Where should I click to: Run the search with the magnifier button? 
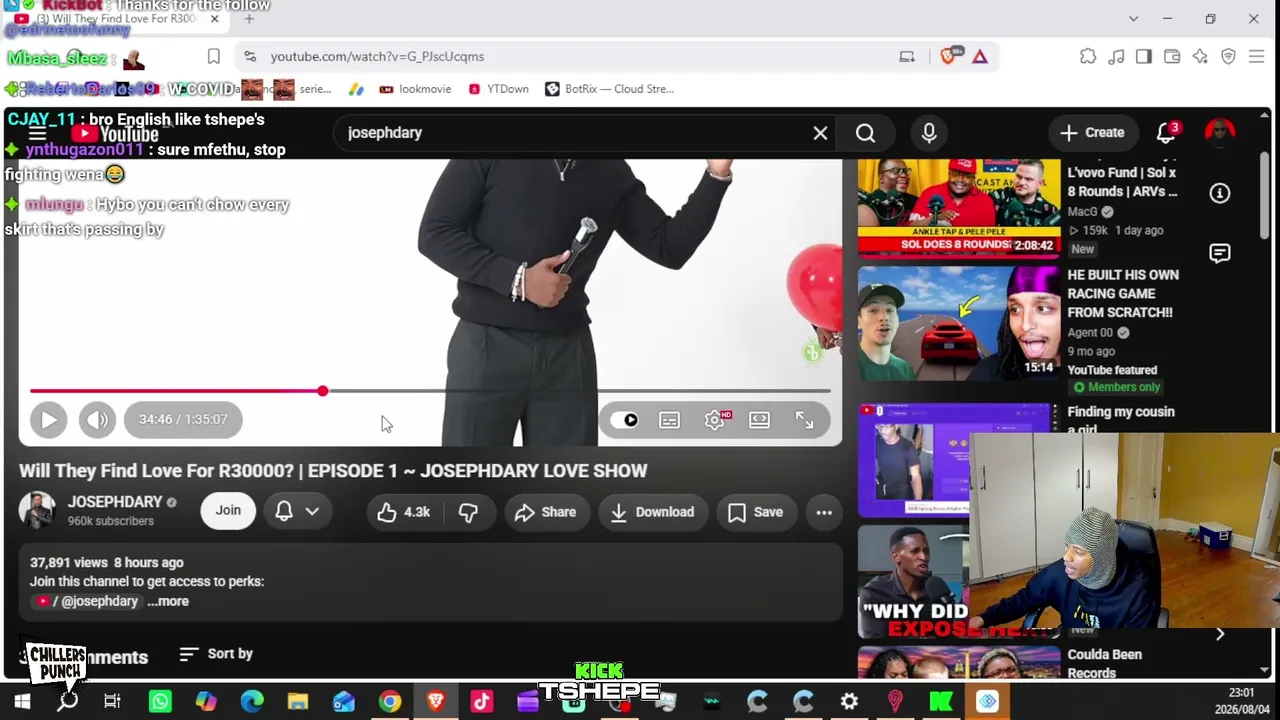click(866, 133)
